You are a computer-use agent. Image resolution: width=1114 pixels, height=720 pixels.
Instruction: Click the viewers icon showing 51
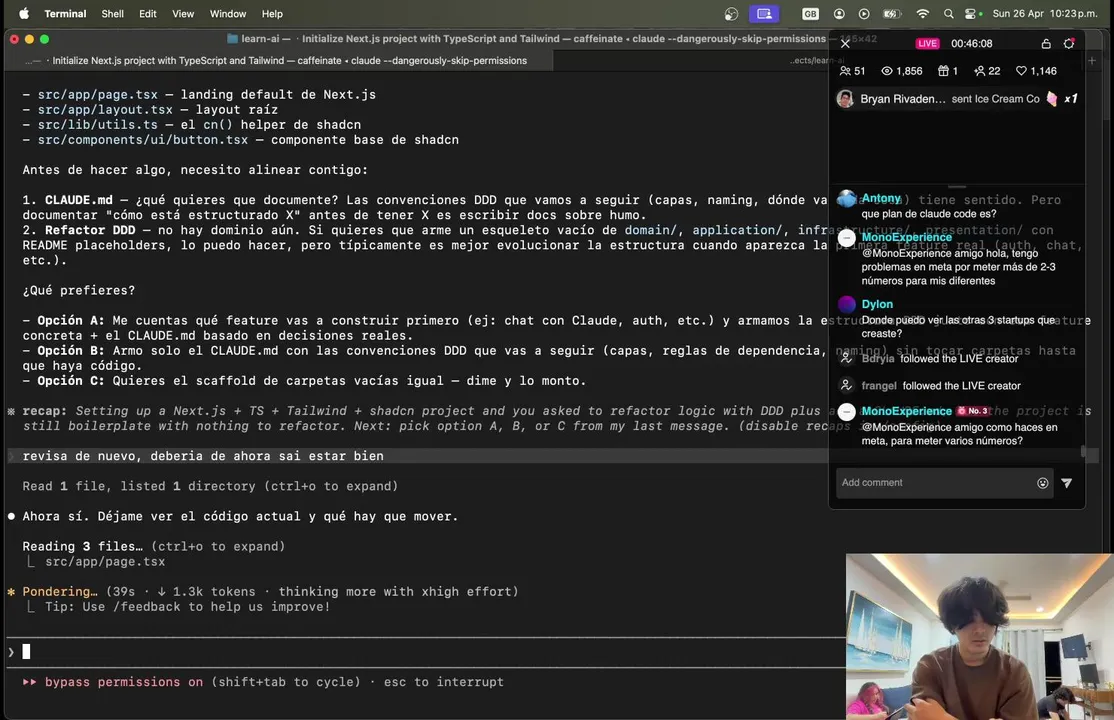tap(845, 71)
